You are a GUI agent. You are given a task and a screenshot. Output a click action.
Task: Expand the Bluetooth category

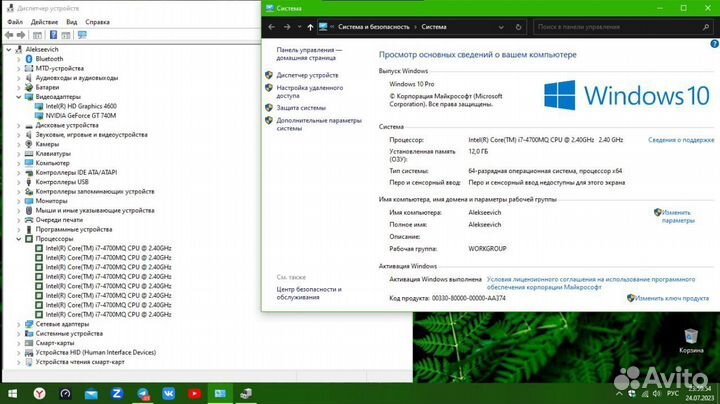point(19,59)
